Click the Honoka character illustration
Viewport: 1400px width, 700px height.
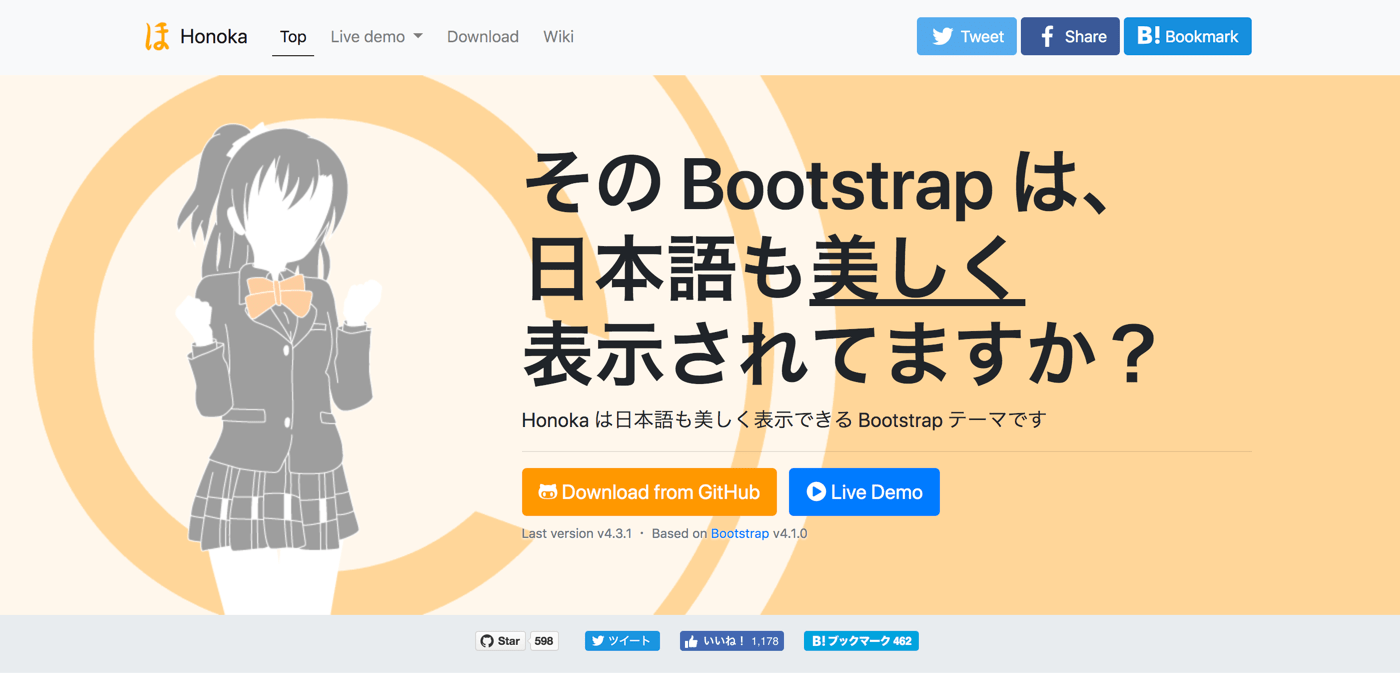pyautogui.click(x=277, y=368)
